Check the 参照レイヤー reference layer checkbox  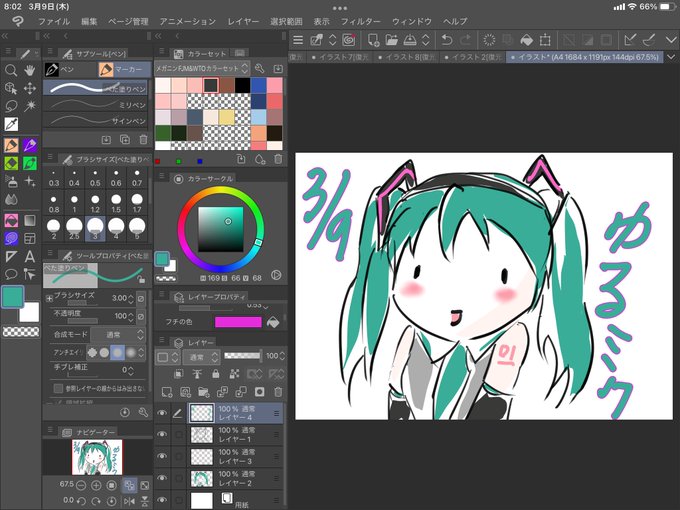point(58,388)
